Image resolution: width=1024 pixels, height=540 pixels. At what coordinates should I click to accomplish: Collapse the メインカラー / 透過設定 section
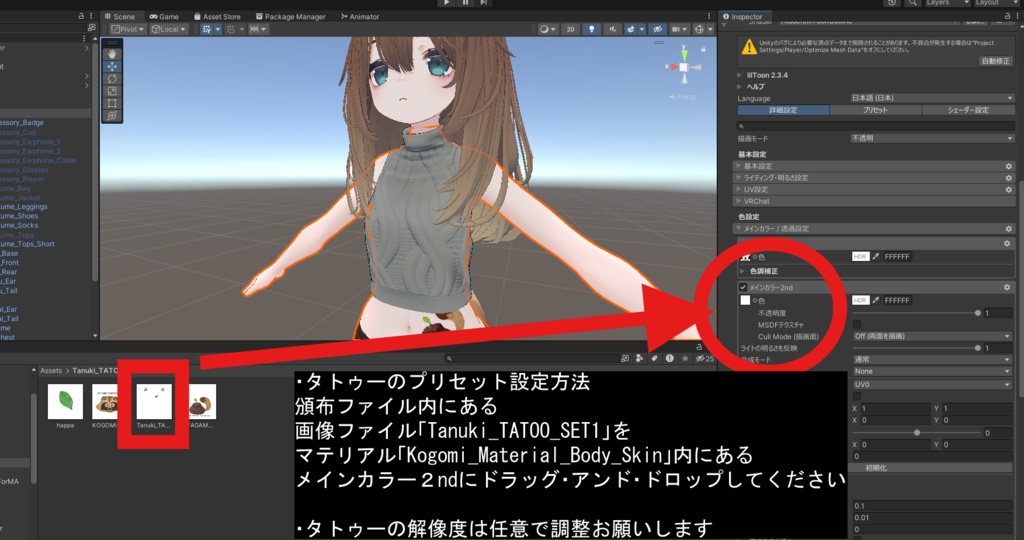click(875, 229)
